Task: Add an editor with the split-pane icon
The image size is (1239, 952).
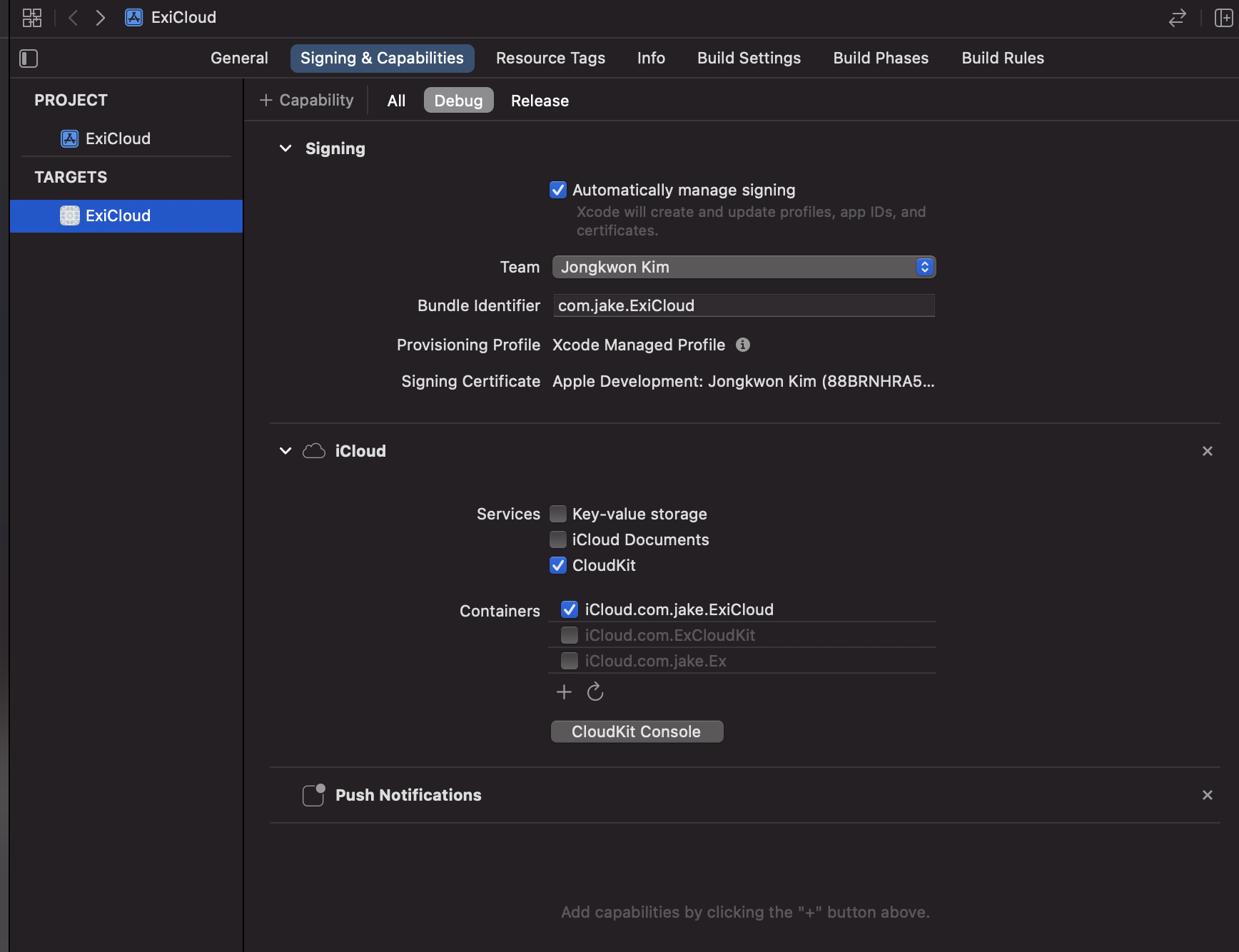Action: point(1224,18)
